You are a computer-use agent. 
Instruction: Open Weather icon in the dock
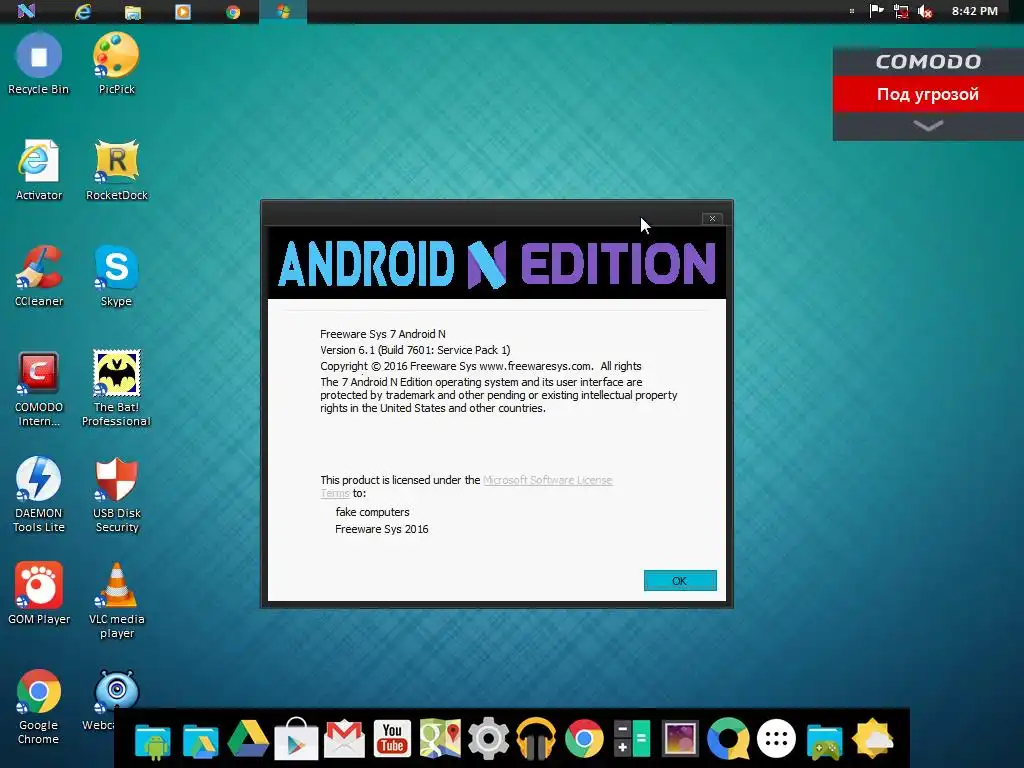coord(873,739)
